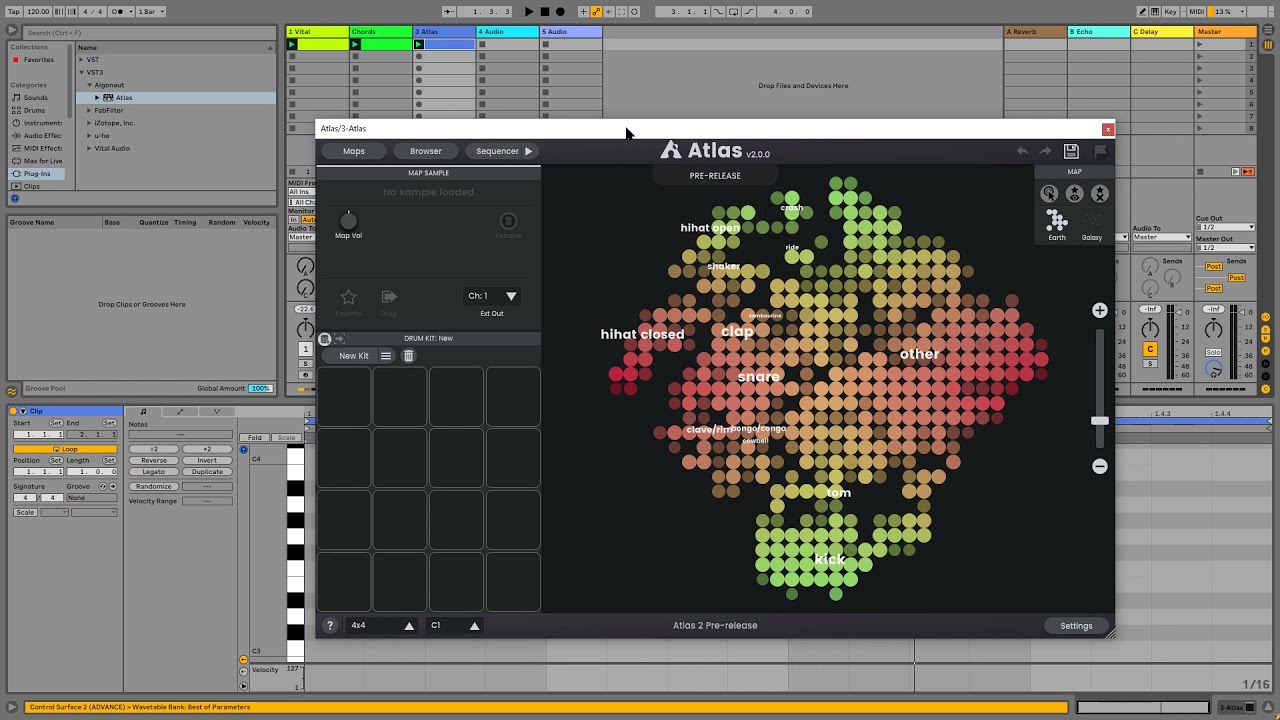This screenshot has height=720, width=1280.
Task: Open the New Kit hamburger menu
Action: coord(386,356)
